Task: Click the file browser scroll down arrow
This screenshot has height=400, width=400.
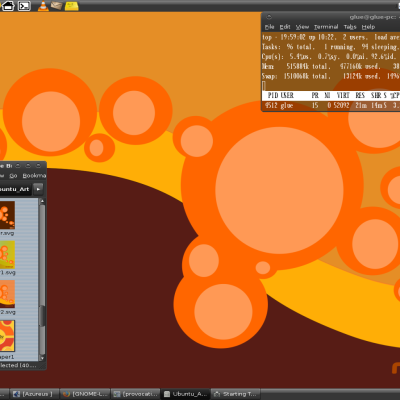Action: pos(42,358)
